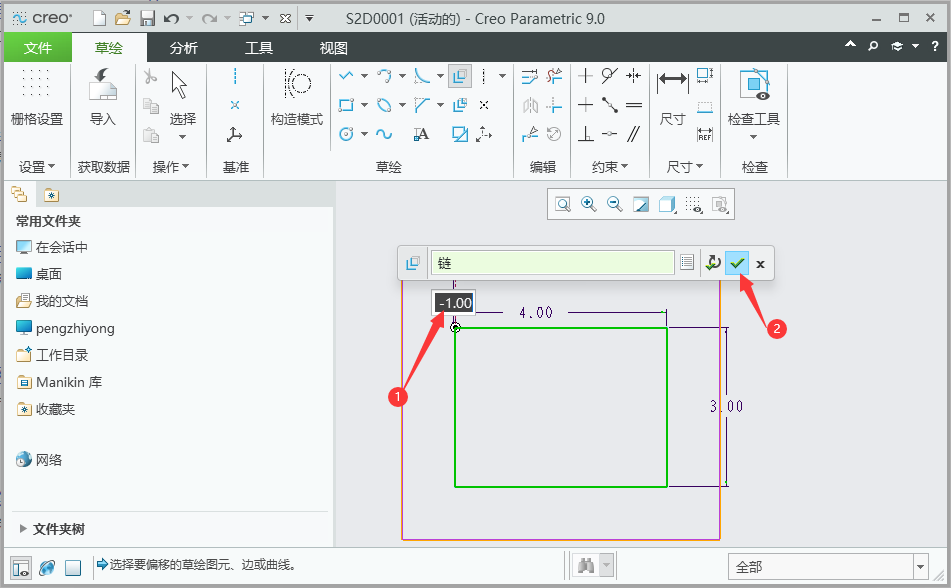Viewport: 951px width, 588px height.
Task: Click the flip offset direction icon
Action: click(x=713, y=263)
